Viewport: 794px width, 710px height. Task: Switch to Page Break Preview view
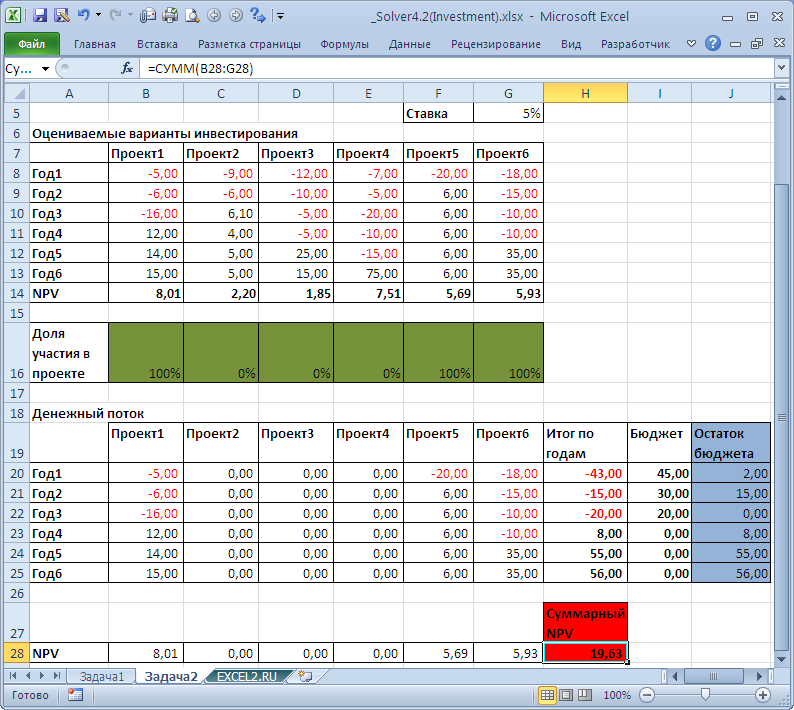585,695
